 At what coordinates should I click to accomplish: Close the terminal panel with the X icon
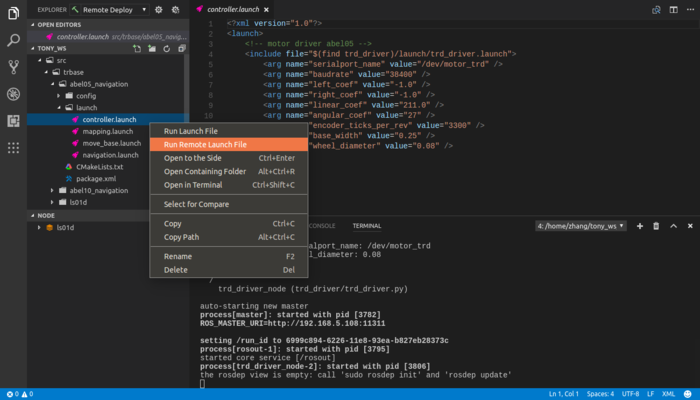click(x=690, y=226)
